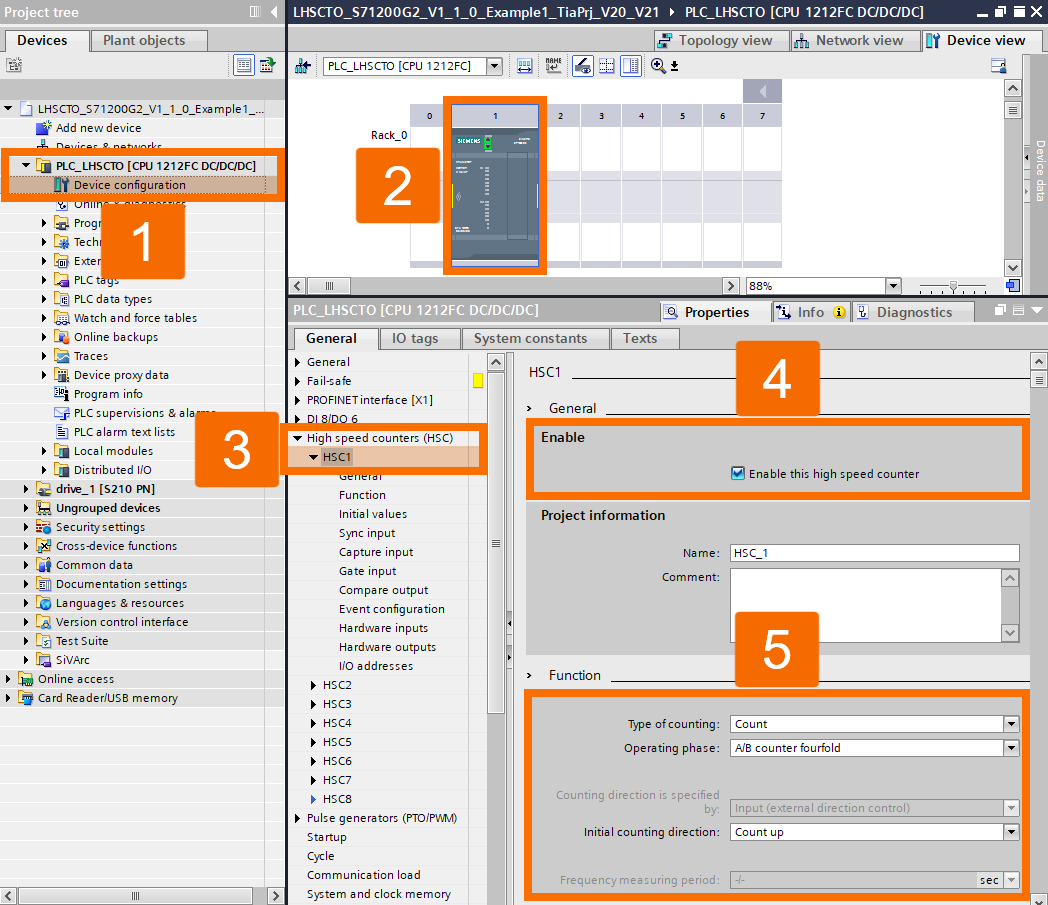The width and height of the screenshot is (1048, 905).
Task: Expand Pulse generators (PTO/PWM) node
Action: coord(297,818)
